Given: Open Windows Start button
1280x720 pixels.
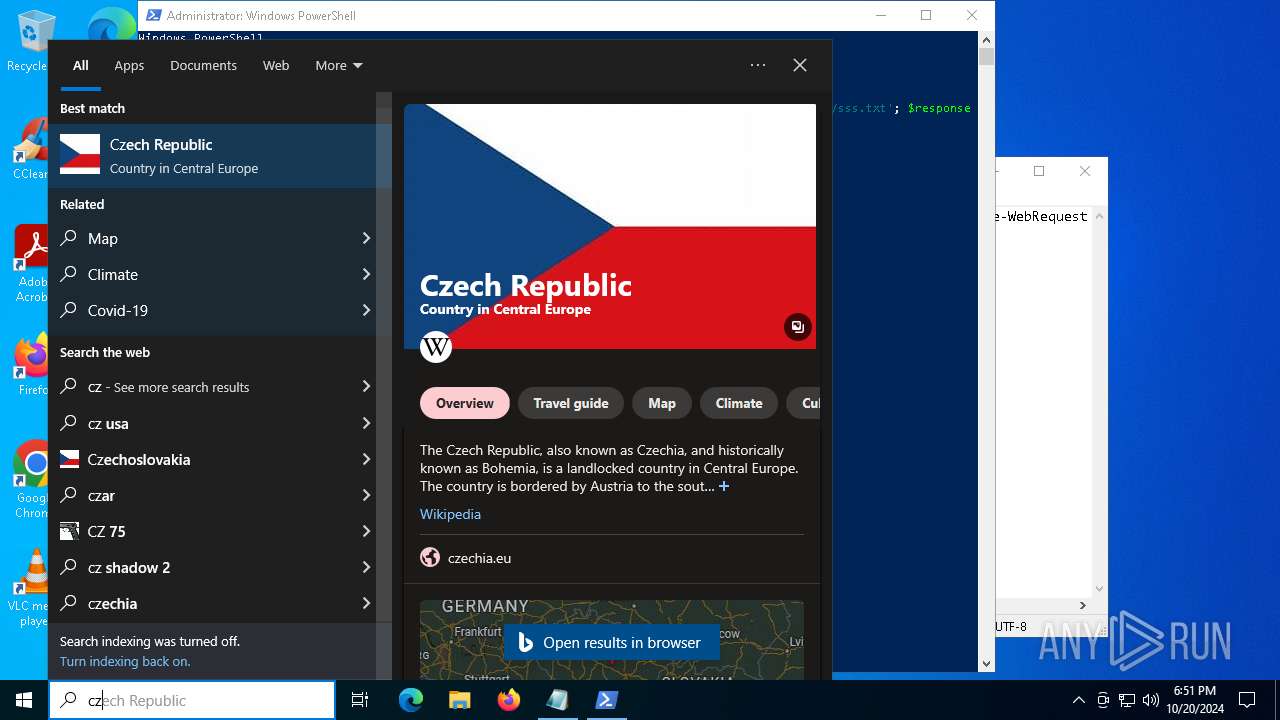Looking at the screenshot, I should (24, 700).
